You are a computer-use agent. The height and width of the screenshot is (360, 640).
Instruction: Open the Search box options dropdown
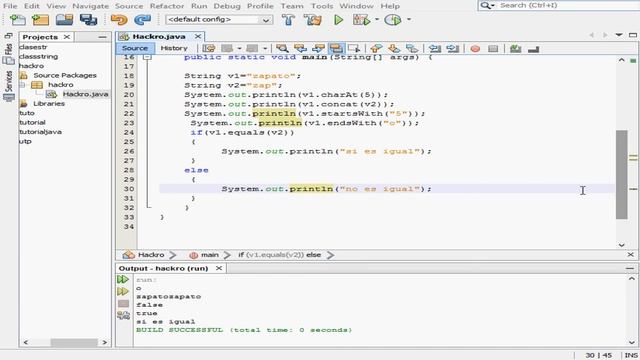487,5
